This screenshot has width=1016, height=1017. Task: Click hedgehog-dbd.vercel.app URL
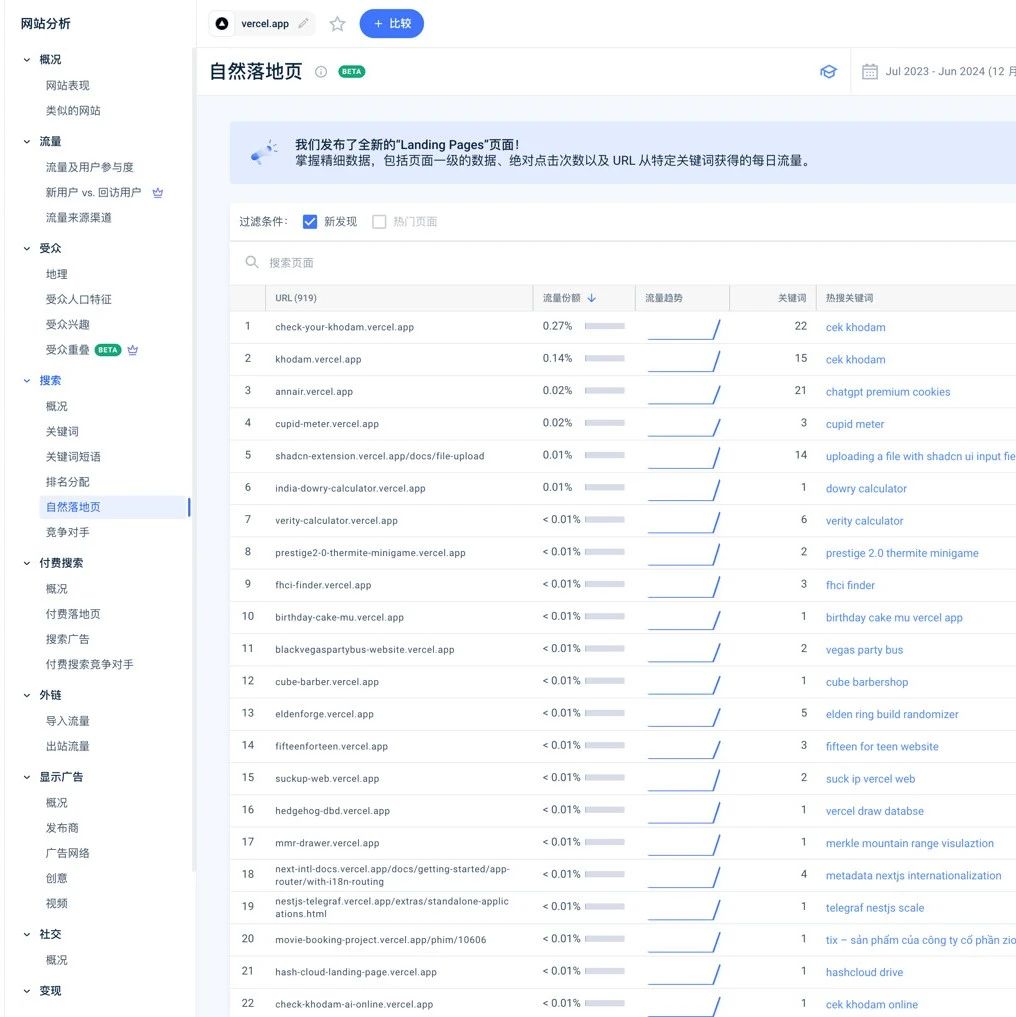tap(332, 811)
